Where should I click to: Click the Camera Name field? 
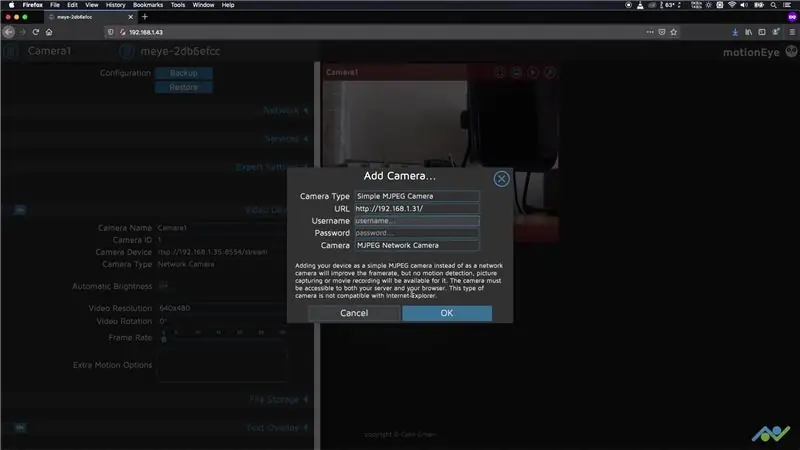(222, 228)
